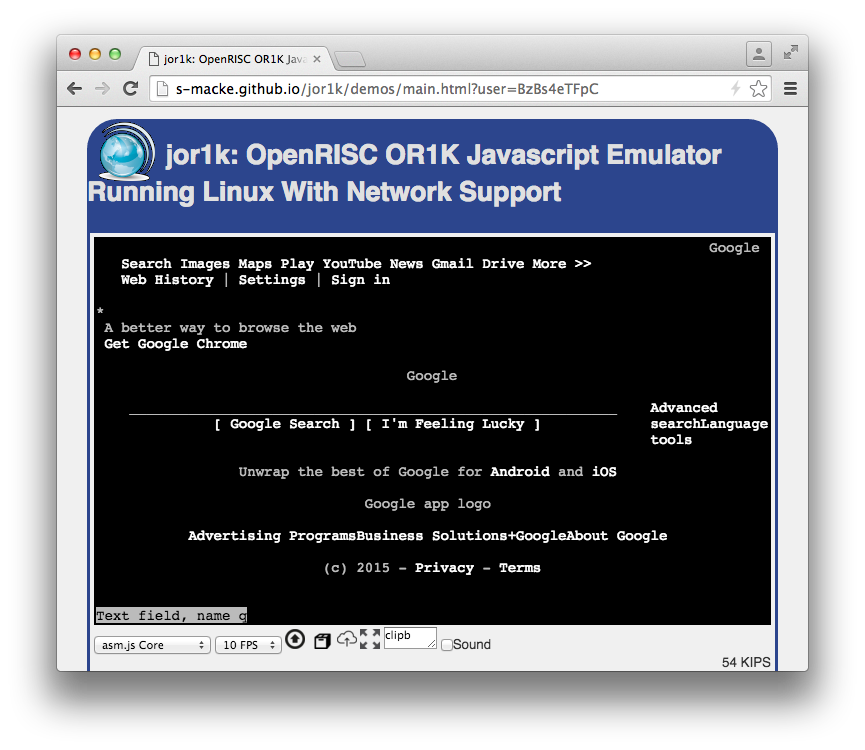Open the Chrome hamburger menu
This screenshot has height=750, width=865.
(790, 88)
